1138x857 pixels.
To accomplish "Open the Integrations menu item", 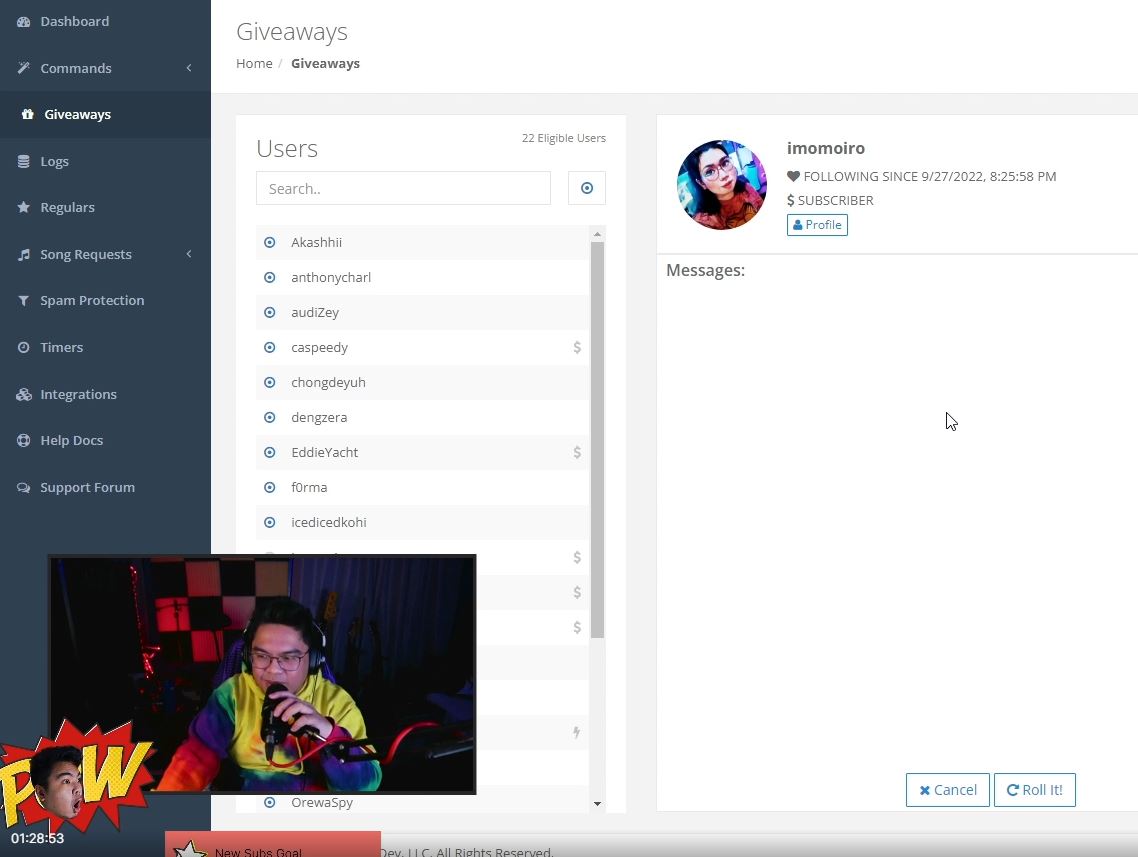I will [105, 394].
